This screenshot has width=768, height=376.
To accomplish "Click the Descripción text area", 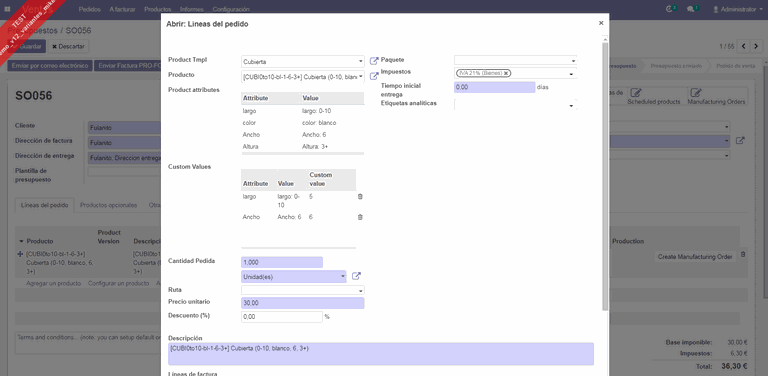I will pyautogui.click(x=381, y=354).
